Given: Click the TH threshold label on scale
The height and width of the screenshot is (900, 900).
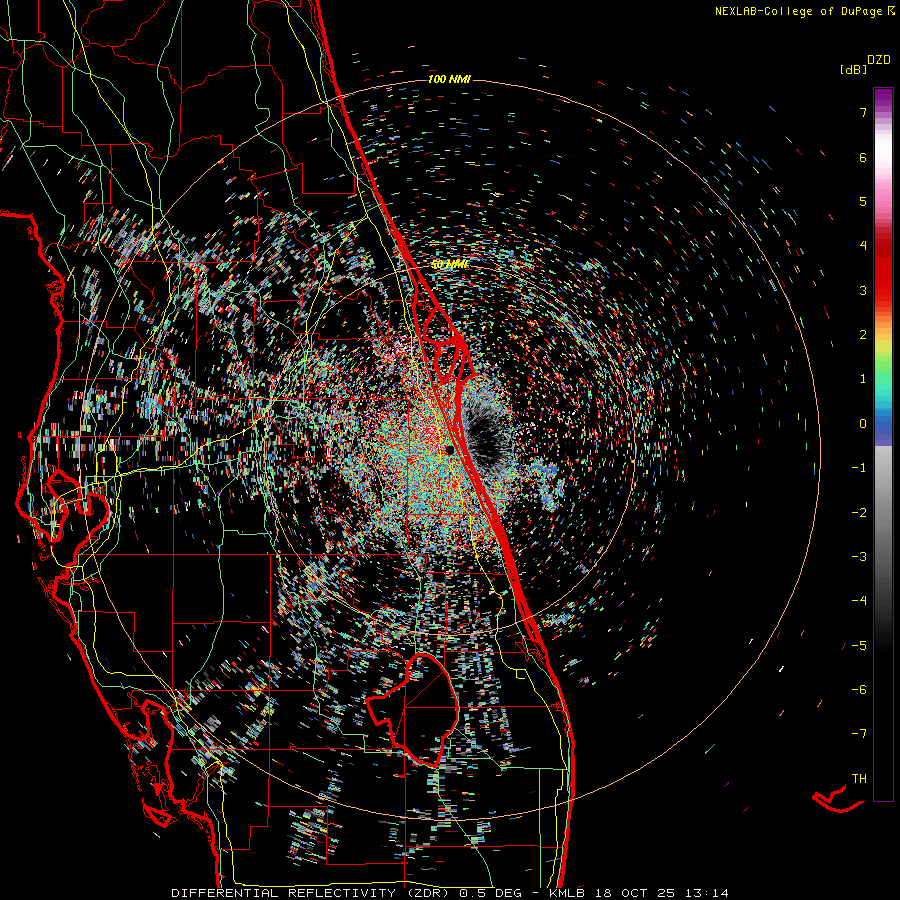Looking at the screenshot, I should [x=859, y=779].
